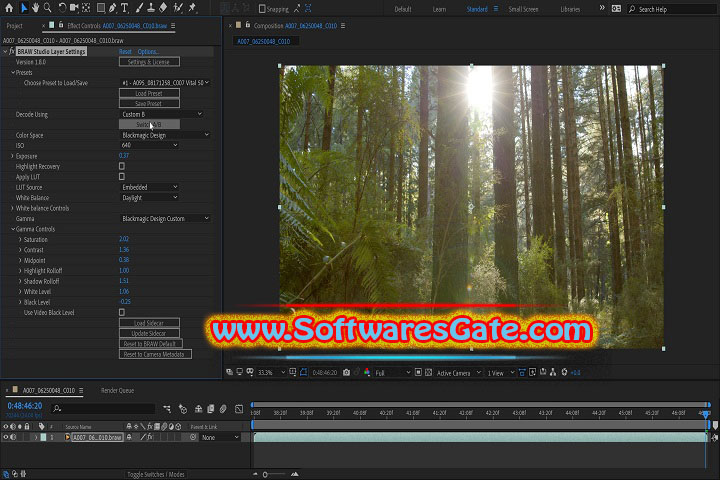Screen dimensions: 720x480
Task: Switch to the Default workspace
Action: coord(403,9)
